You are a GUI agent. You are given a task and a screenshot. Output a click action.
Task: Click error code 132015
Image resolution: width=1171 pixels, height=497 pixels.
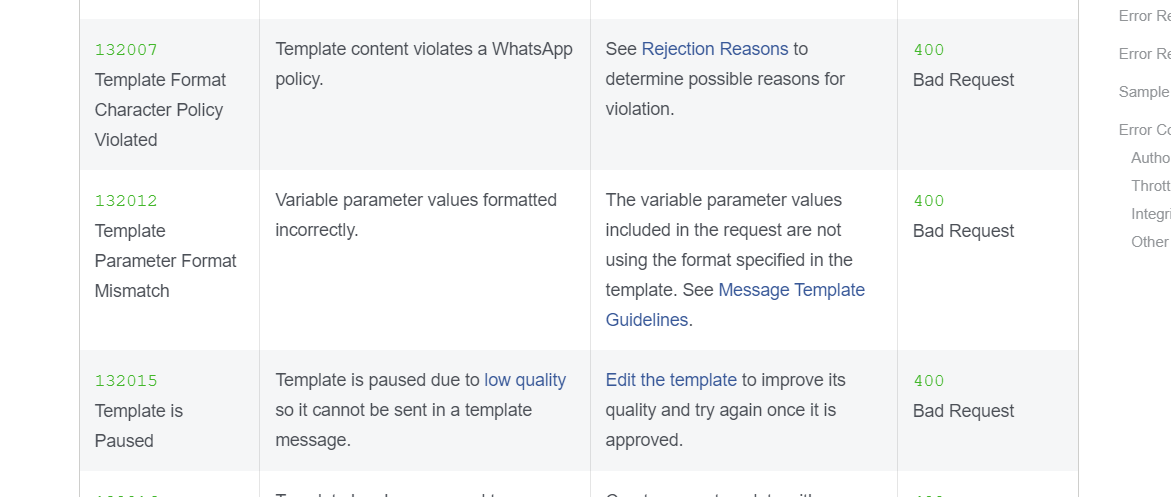[x=126, y=381]
